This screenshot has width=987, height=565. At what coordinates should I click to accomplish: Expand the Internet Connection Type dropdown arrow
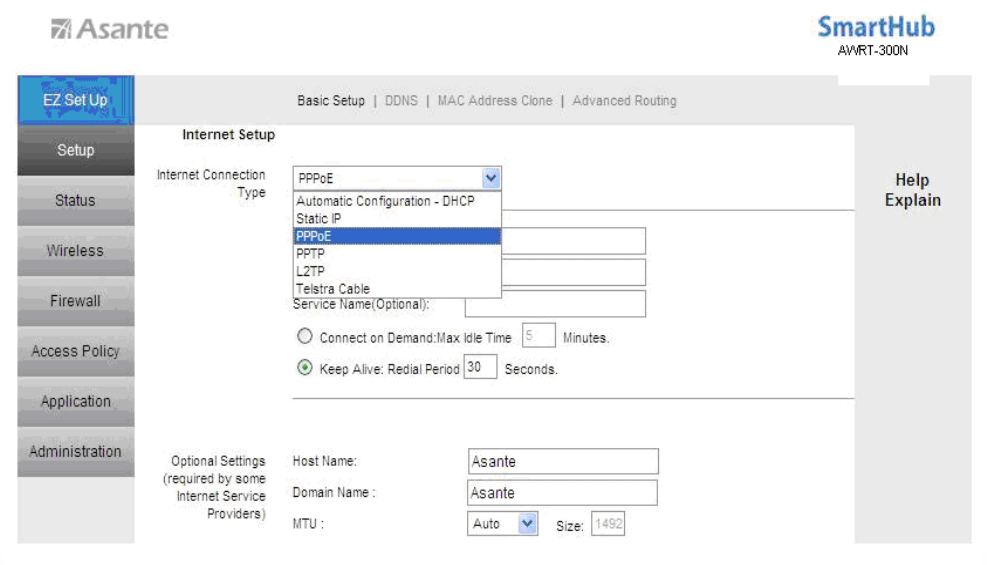click(x=491, y=178)
